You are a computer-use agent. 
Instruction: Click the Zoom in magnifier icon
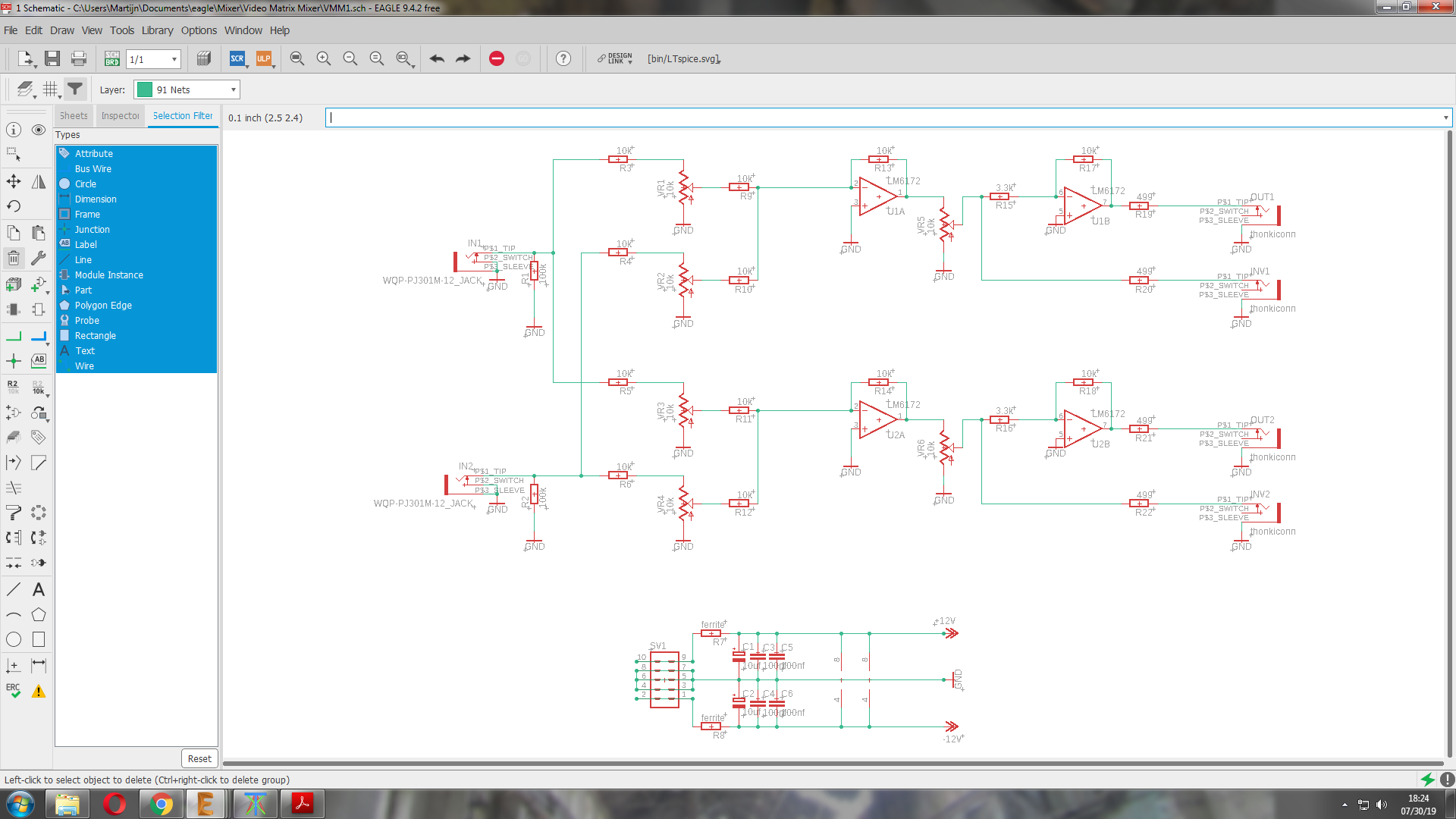tap(324, 58)
